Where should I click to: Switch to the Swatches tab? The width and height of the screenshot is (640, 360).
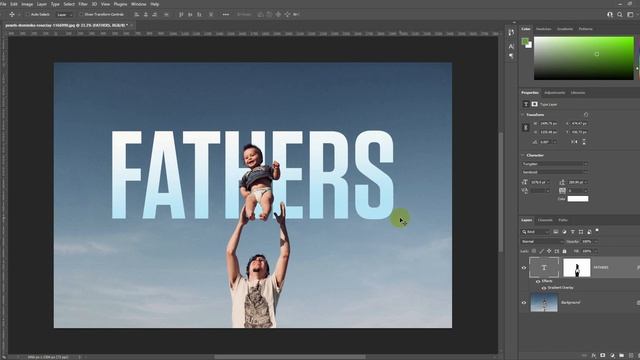[543, 29]
